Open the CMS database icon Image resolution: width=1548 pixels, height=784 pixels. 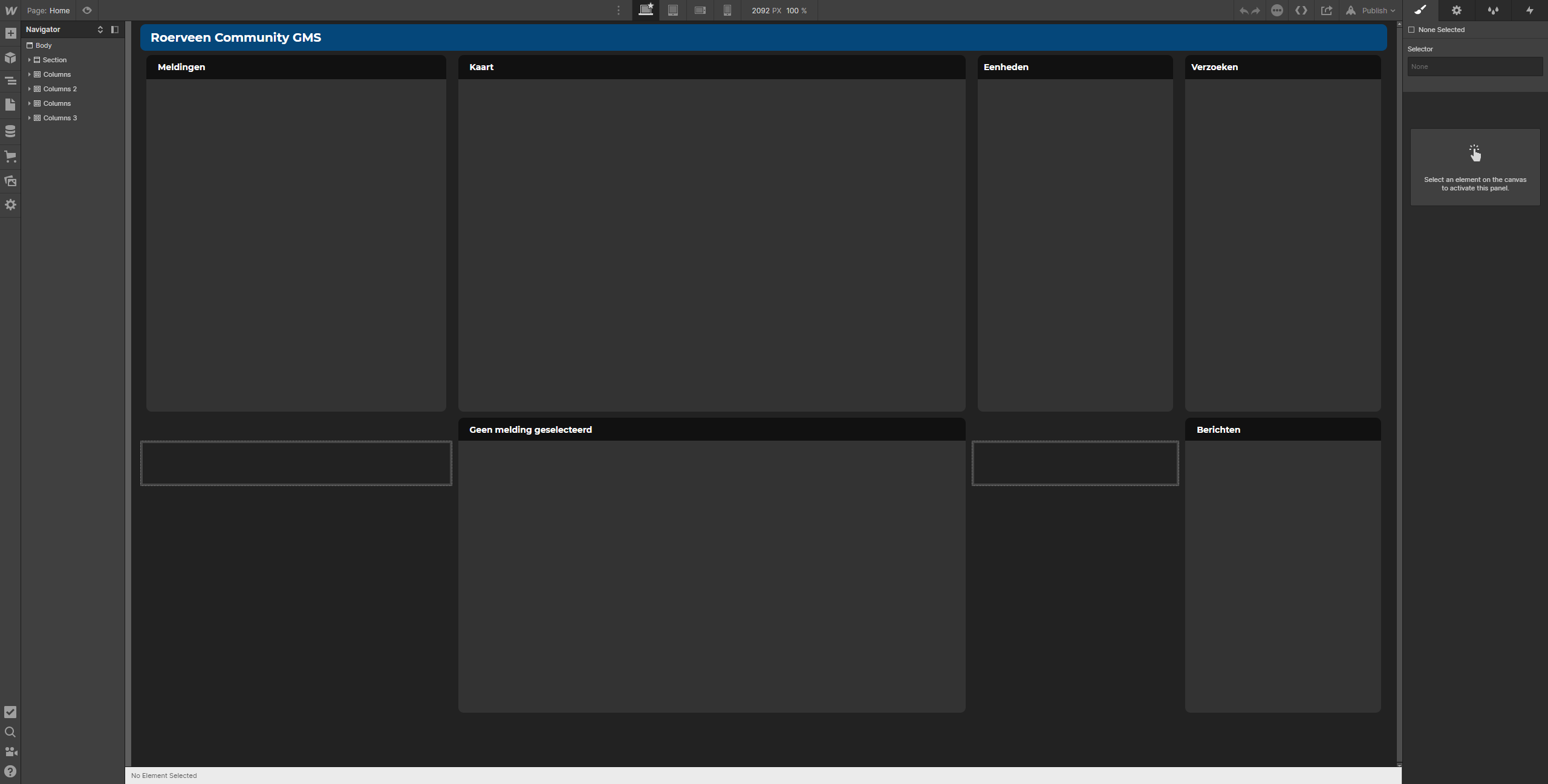tap(10, 131)
